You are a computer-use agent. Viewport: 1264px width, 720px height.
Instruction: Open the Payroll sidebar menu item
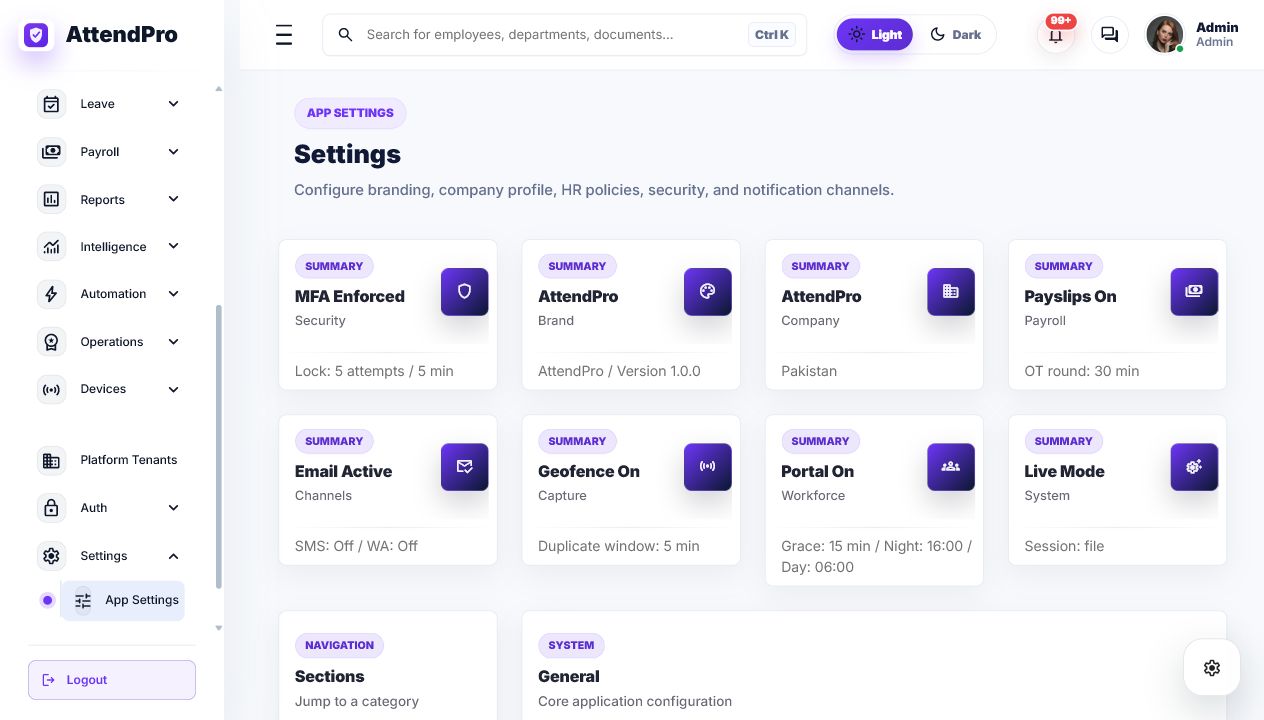point(111,152)
